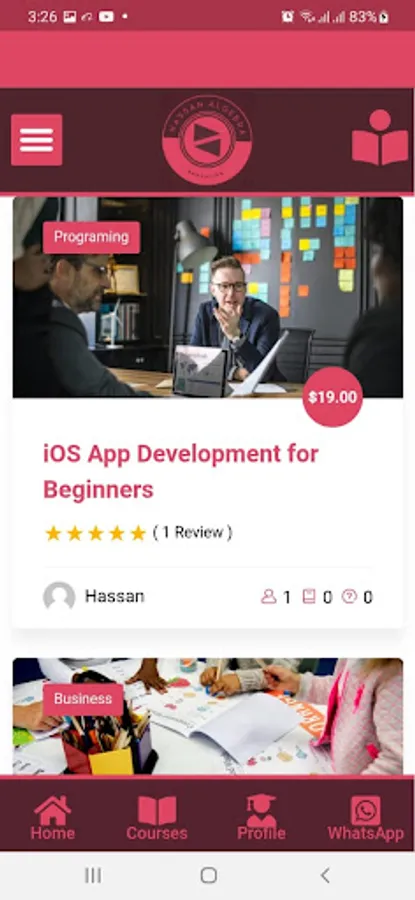Switch to Courses tab
This screenshot has height=900, width=415.
(157, 818)
